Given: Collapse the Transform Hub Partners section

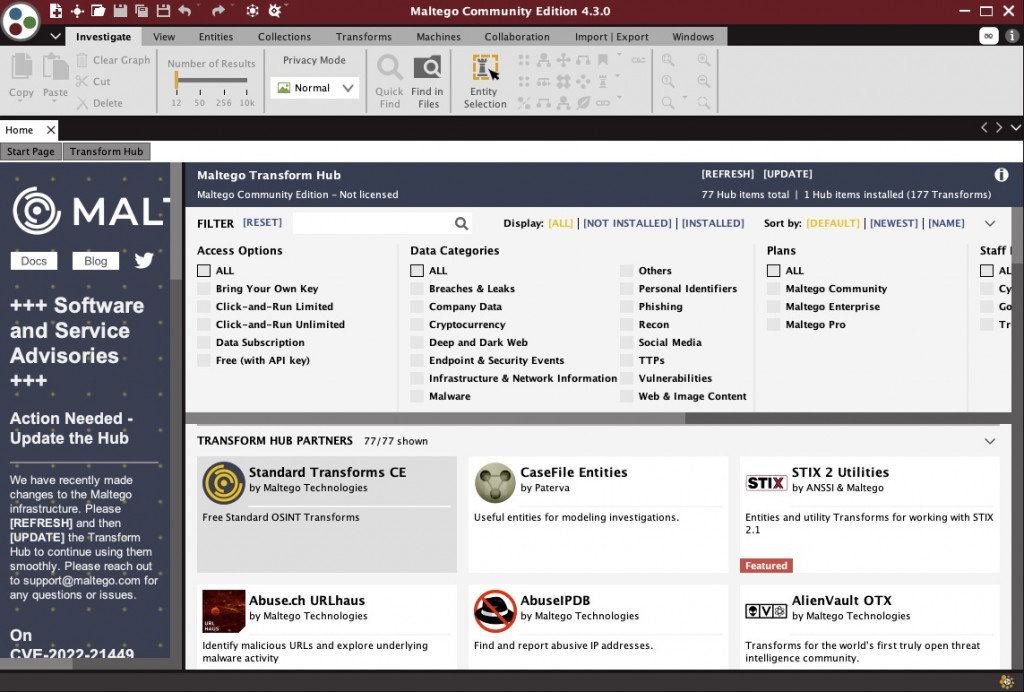Looking at the screenshot, I should pyautogui.click(x=990, y=441).
